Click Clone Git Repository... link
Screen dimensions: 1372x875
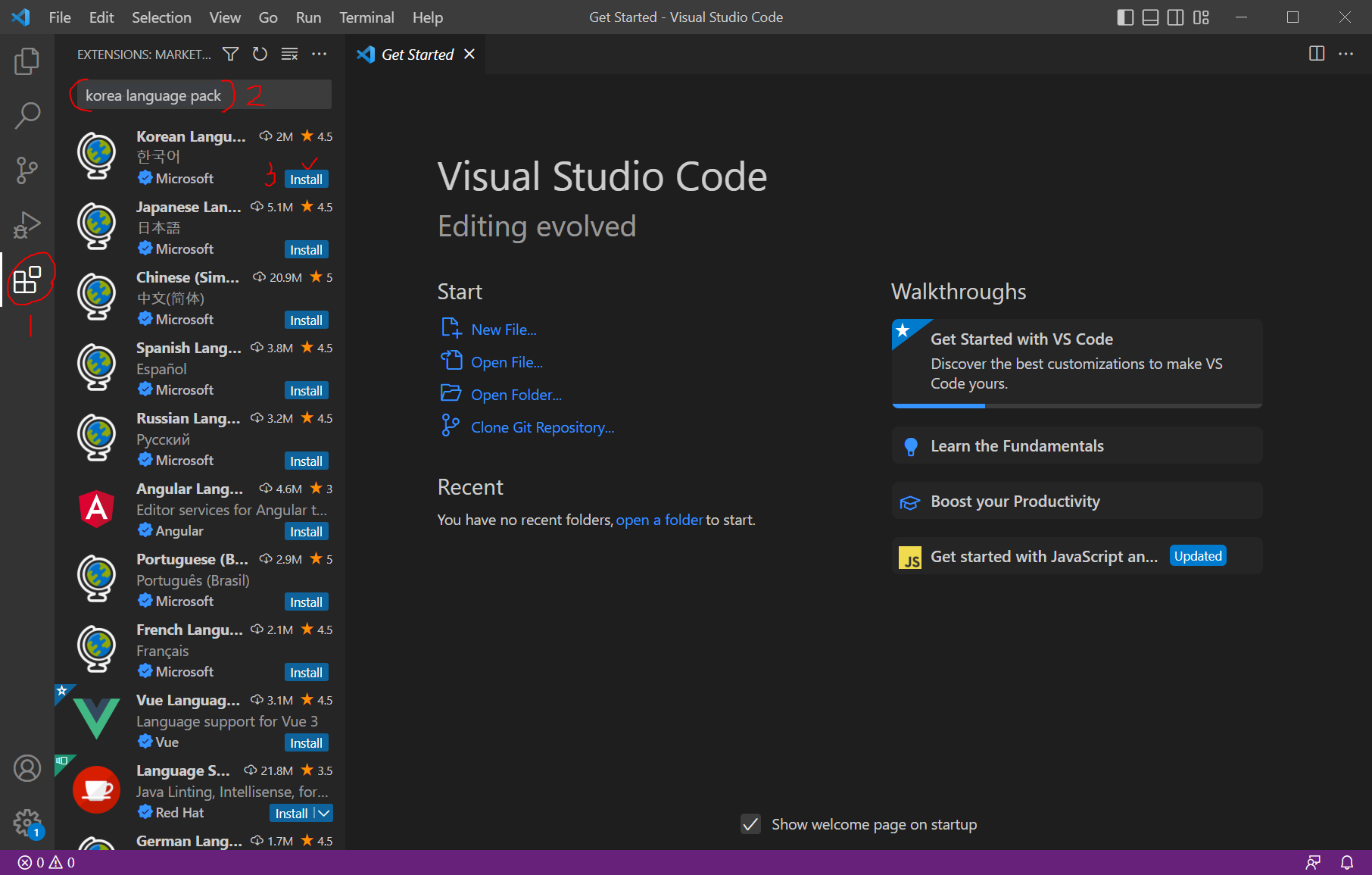tap(542, 427)
